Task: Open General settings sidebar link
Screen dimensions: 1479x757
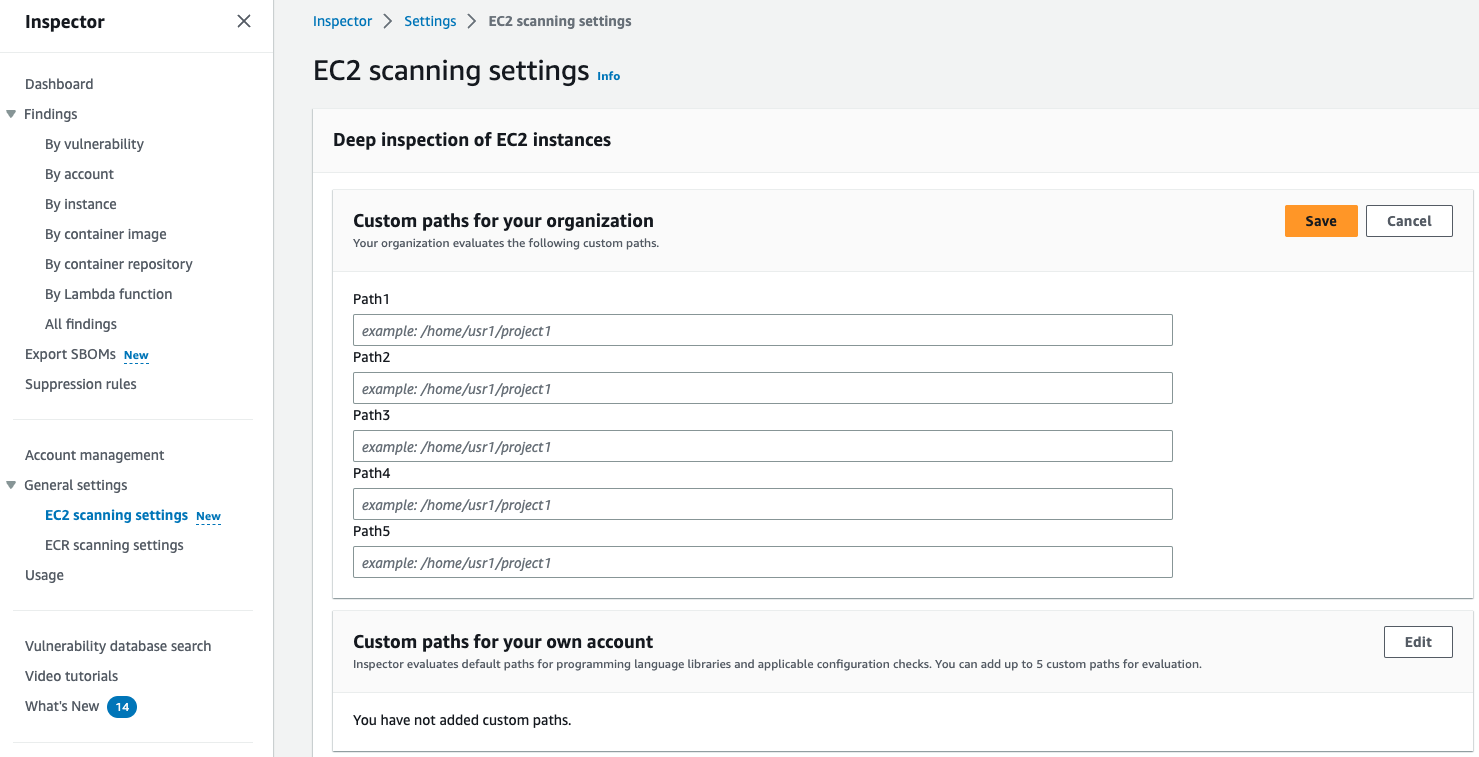Action: [x=76, y=485]
